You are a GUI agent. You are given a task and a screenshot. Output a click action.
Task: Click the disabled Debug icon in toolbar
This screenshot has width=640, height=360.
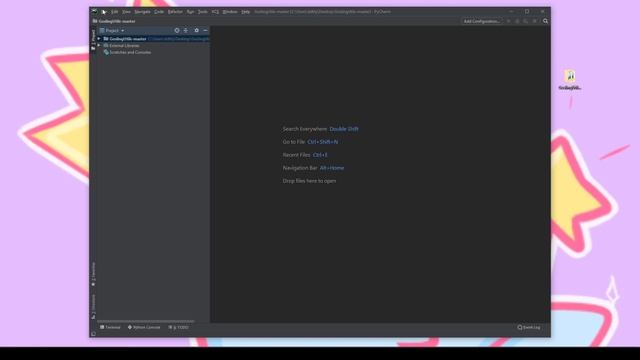[x=517, y=21]
